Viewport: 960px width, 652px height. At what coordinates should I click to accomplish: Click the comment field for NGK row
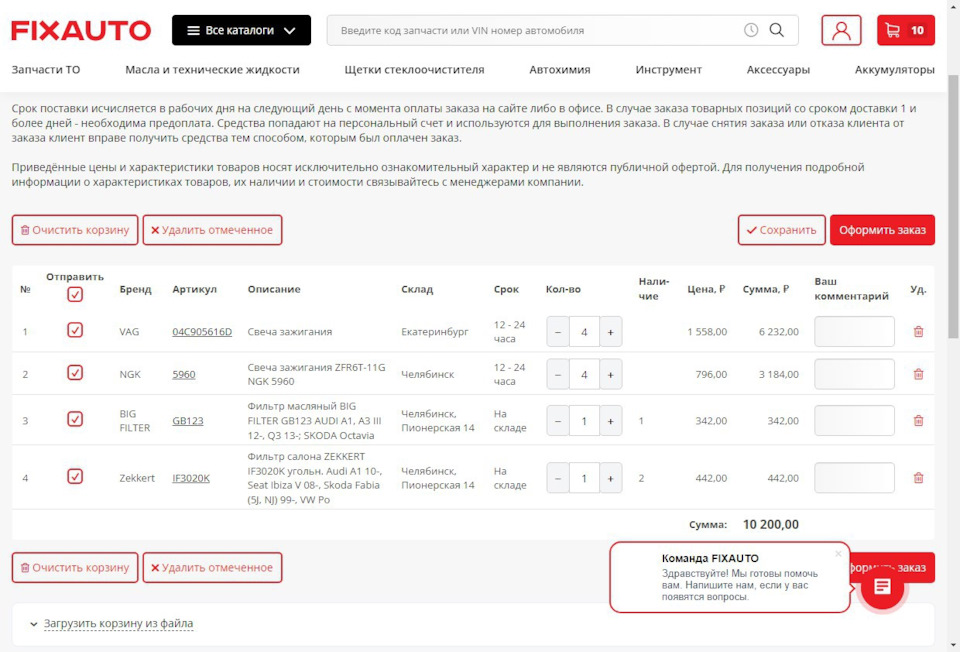pyautogui.click(x=854, y=374)
